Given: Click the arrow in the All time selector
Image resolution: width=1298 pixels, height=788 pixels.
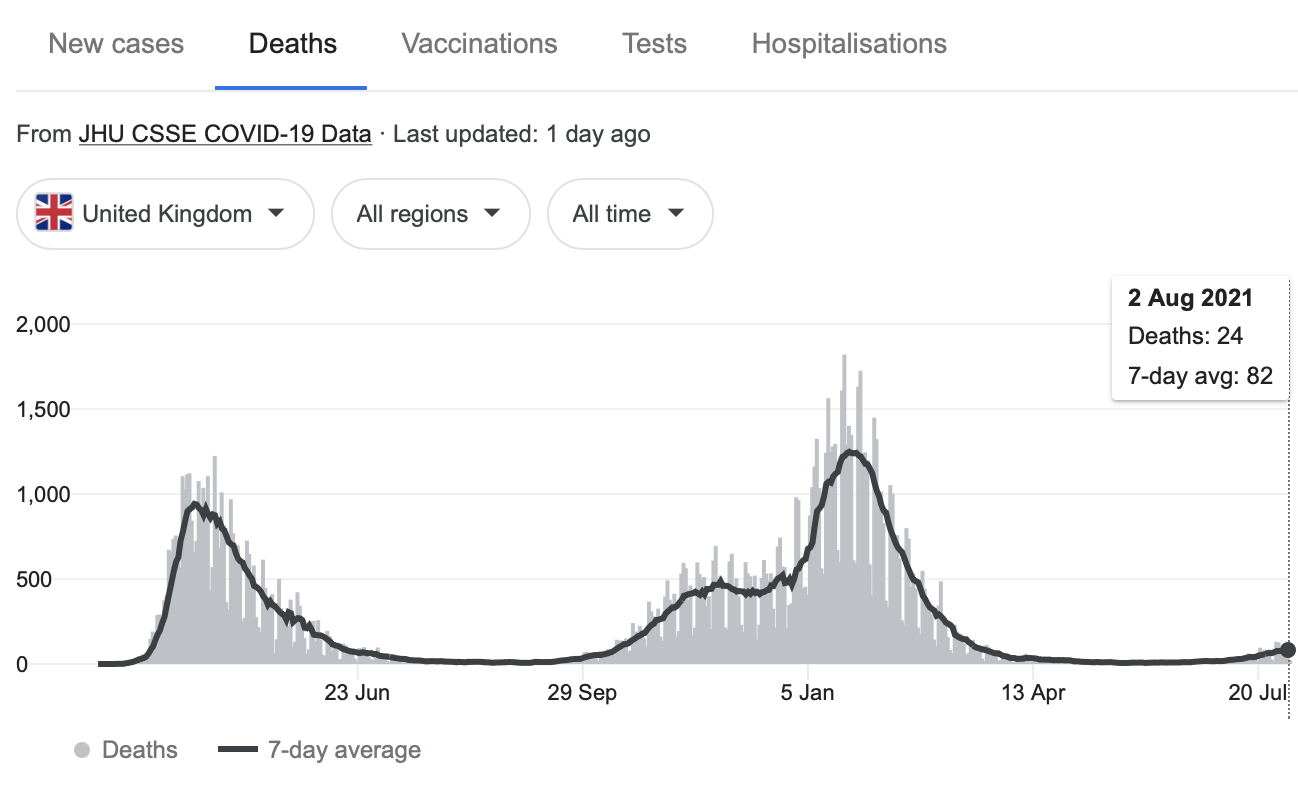Looking at the screenshot, I should click(675, 213).
